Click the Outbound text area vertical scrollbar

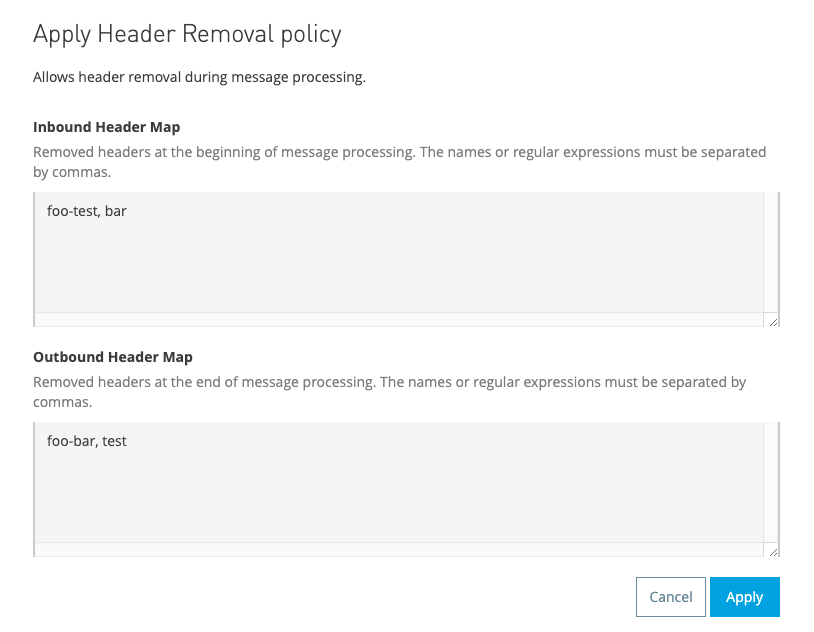771,480
